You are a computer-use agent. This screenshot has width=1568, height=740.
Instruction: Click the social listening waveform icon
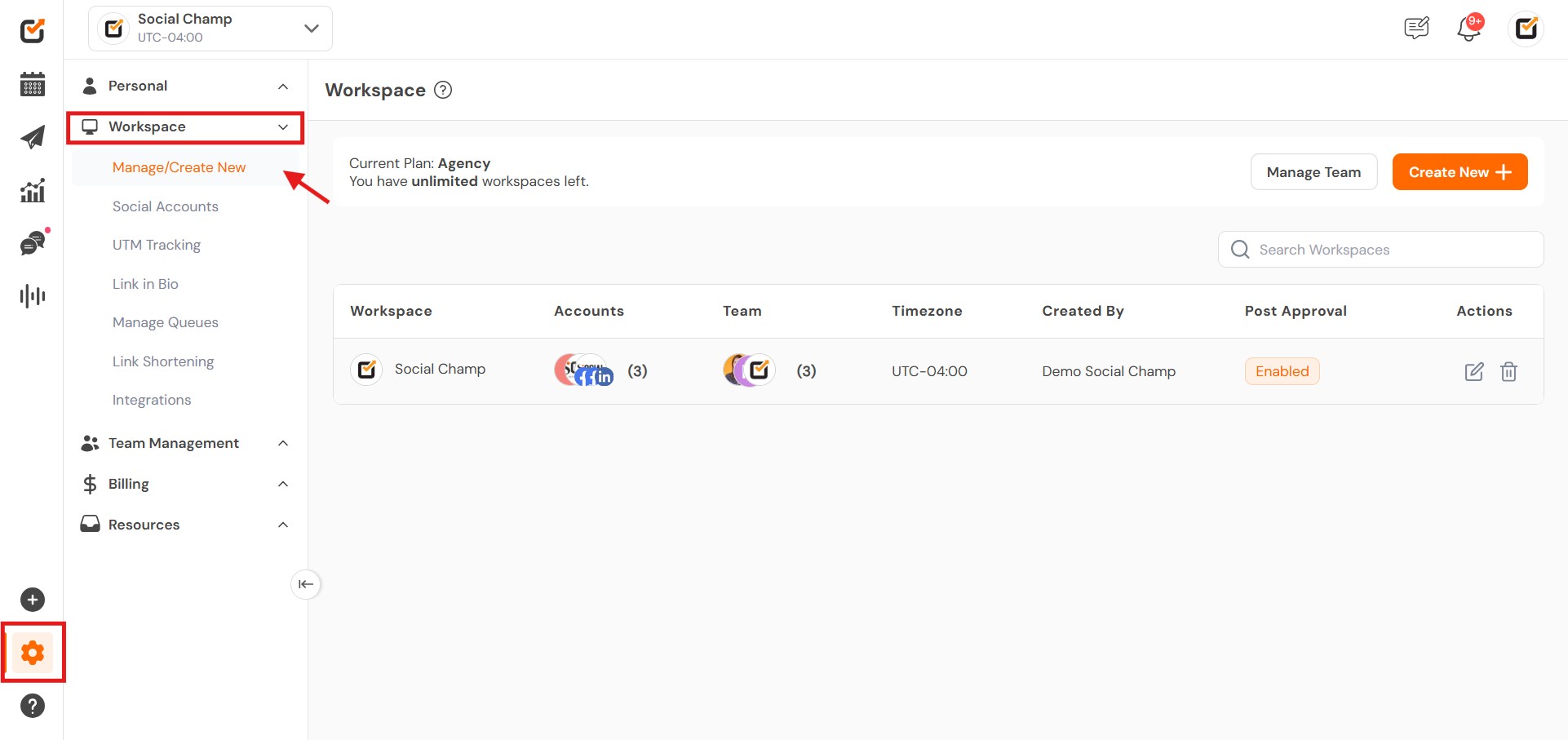33,295
